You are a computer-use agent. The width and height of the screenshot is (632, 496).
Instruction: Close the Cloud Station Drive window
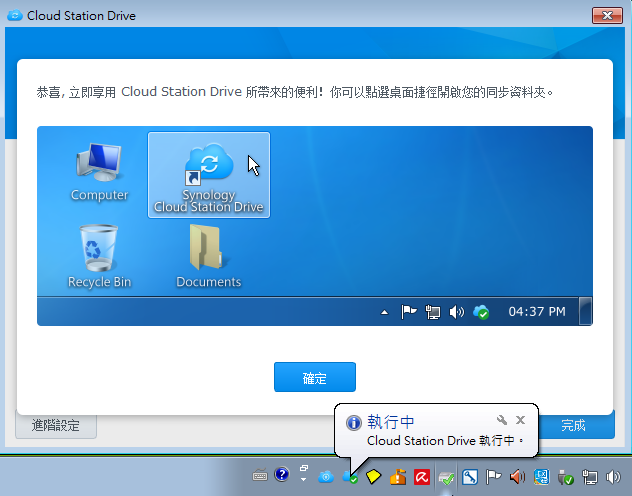point(607,16)
